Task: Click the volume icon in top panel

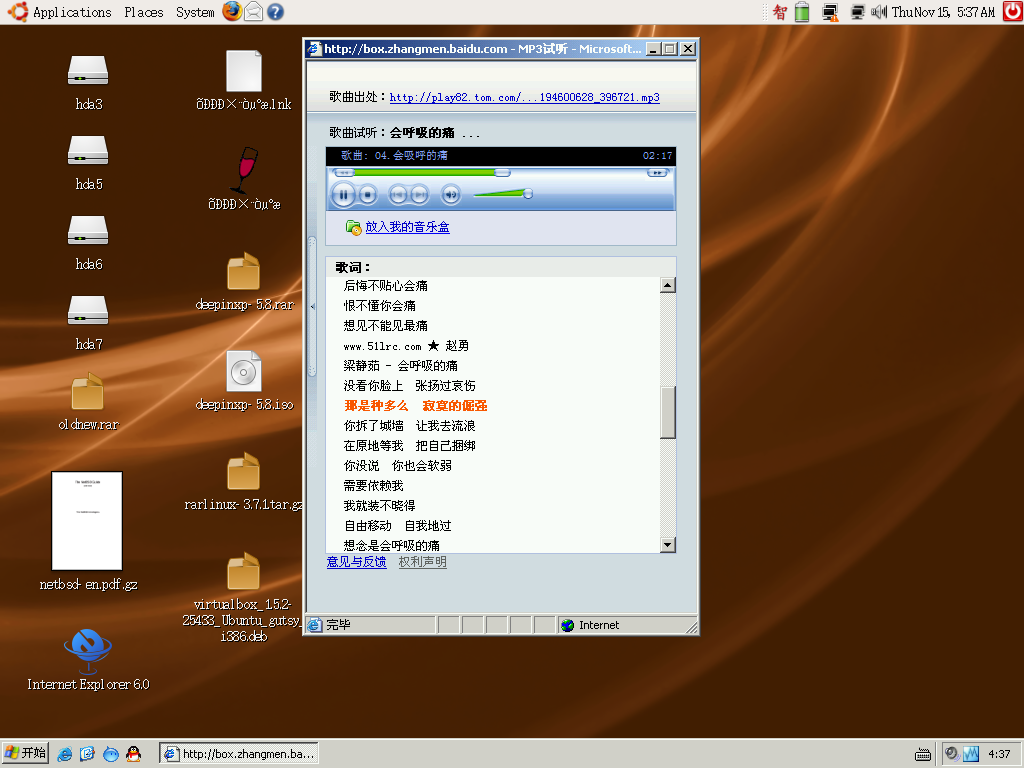Action: (x=878, y=12)
